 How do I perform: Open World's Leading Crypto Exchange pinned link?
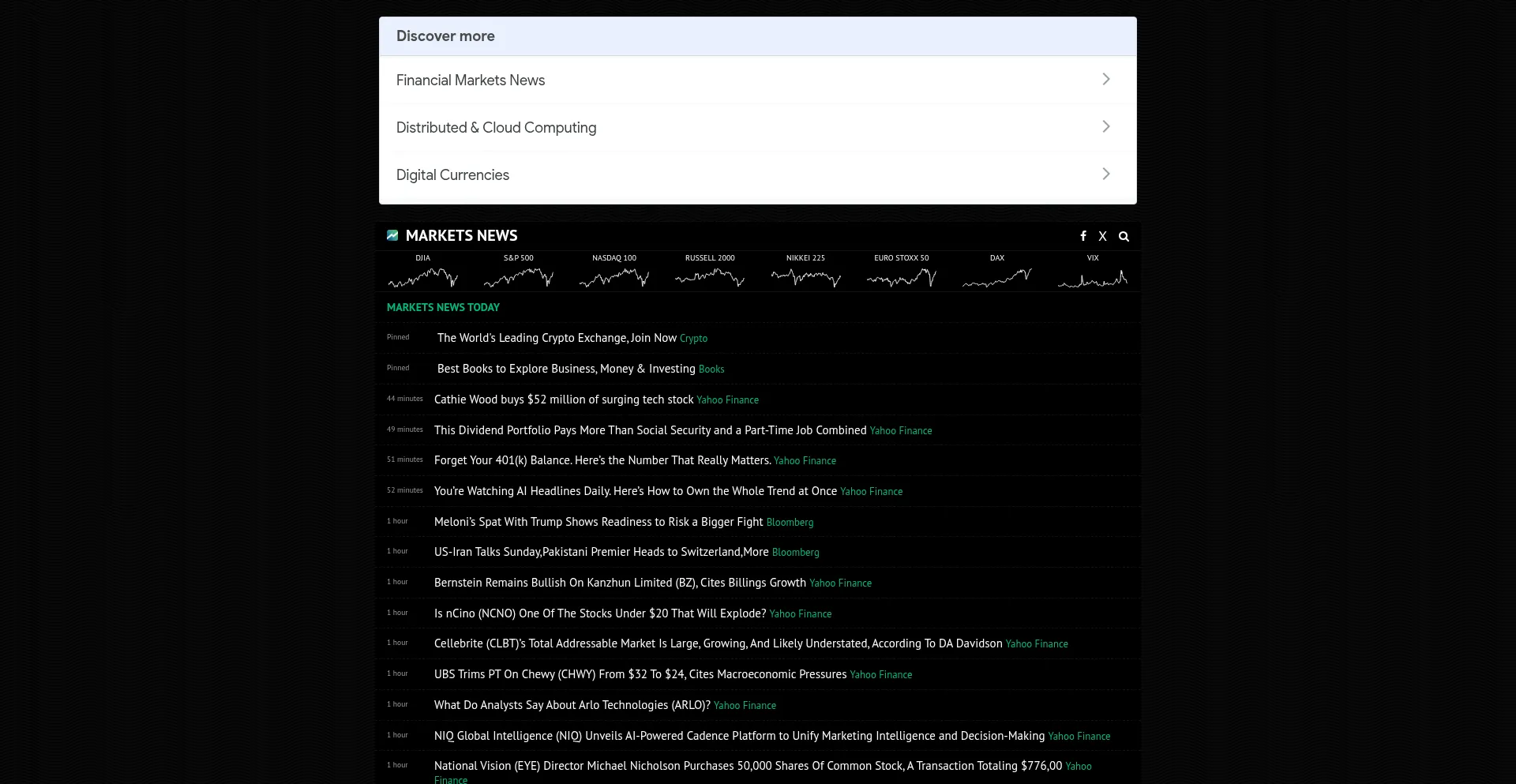(557, 338)
